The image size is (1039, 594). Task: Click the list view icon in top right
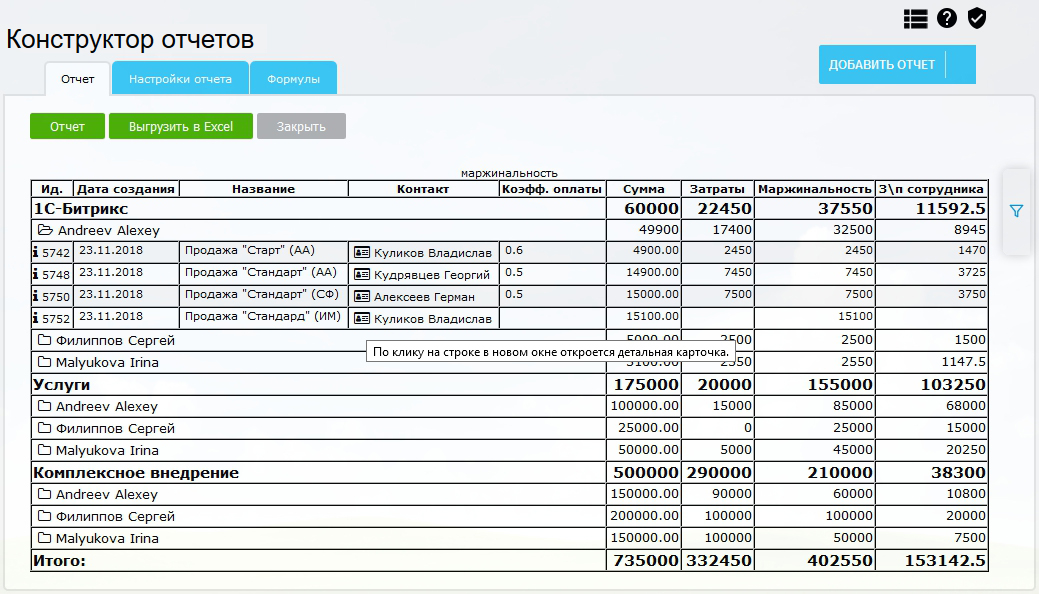[x=915, y=19]
